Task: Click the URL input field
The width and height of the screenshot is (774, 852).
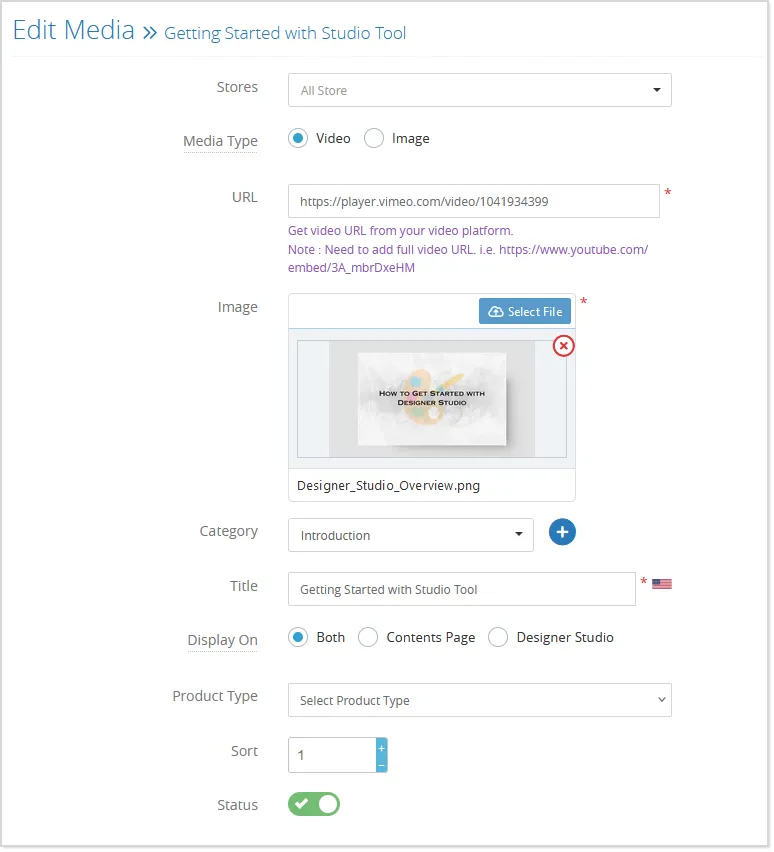Action: 475,202
